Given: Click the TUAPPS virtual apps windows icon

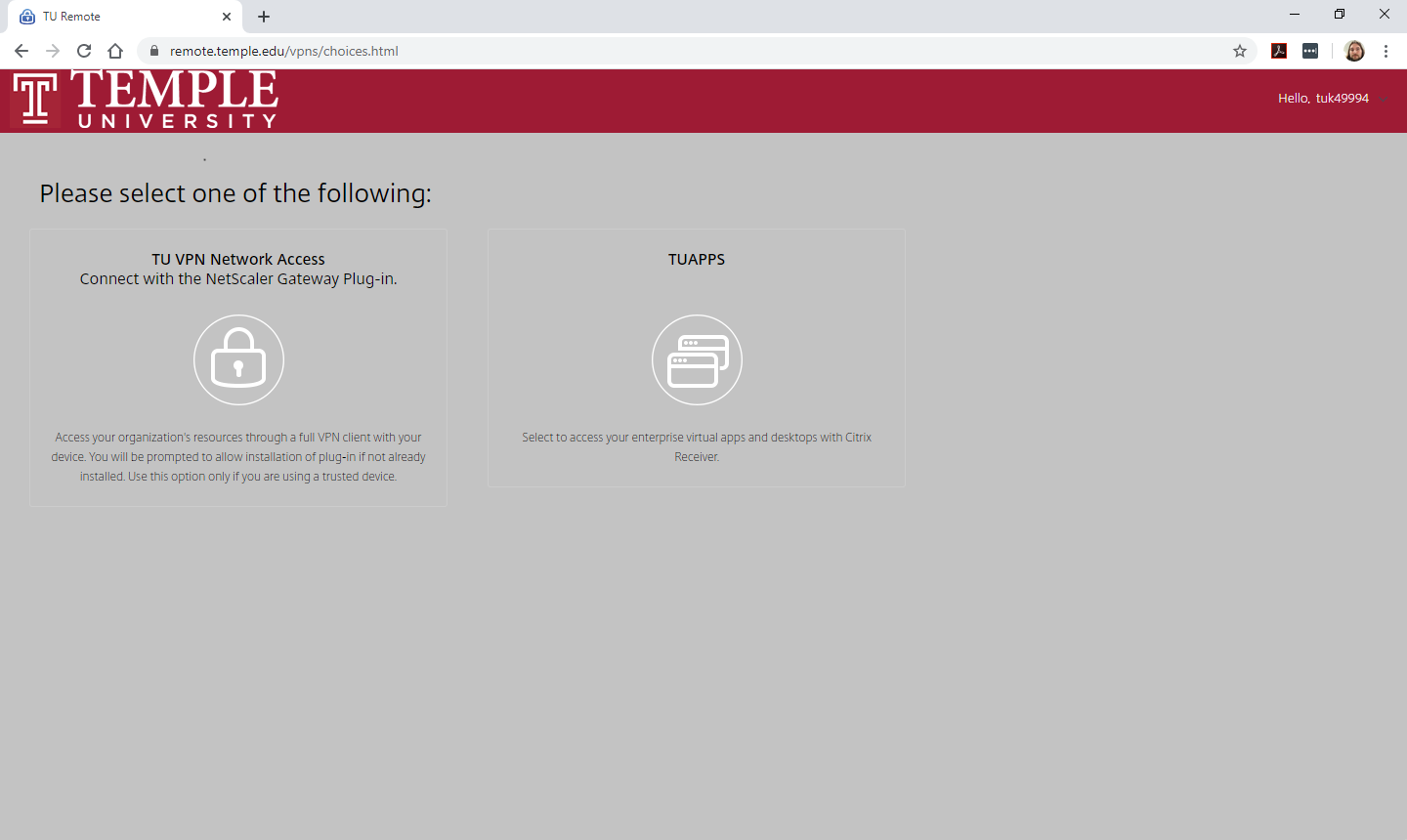Looking at the screenshot, I should pyautogui.click(x=697, y=359).
